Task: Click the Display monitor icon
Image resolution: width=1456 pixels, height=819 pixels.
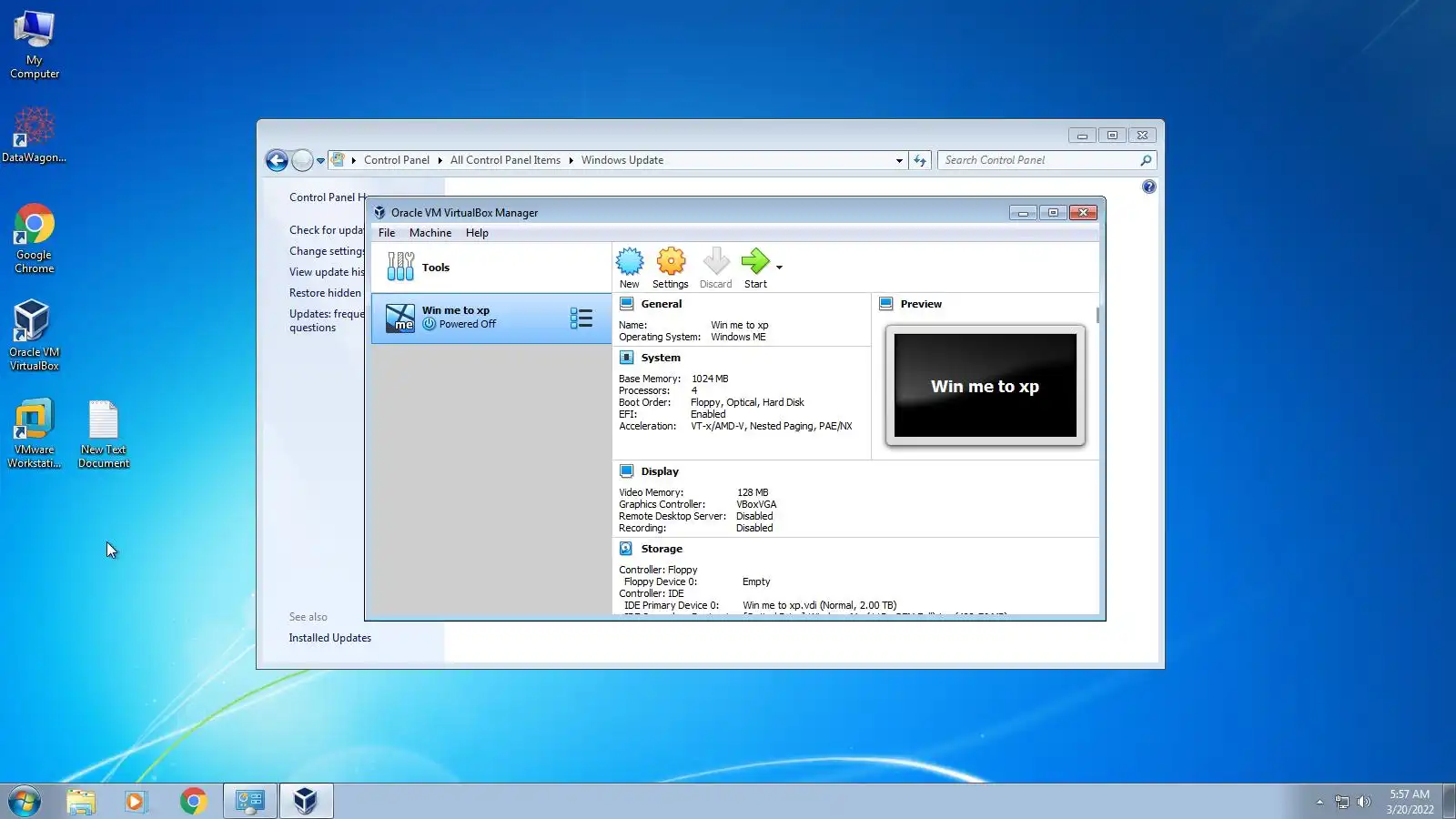Action: pos(626,471)
